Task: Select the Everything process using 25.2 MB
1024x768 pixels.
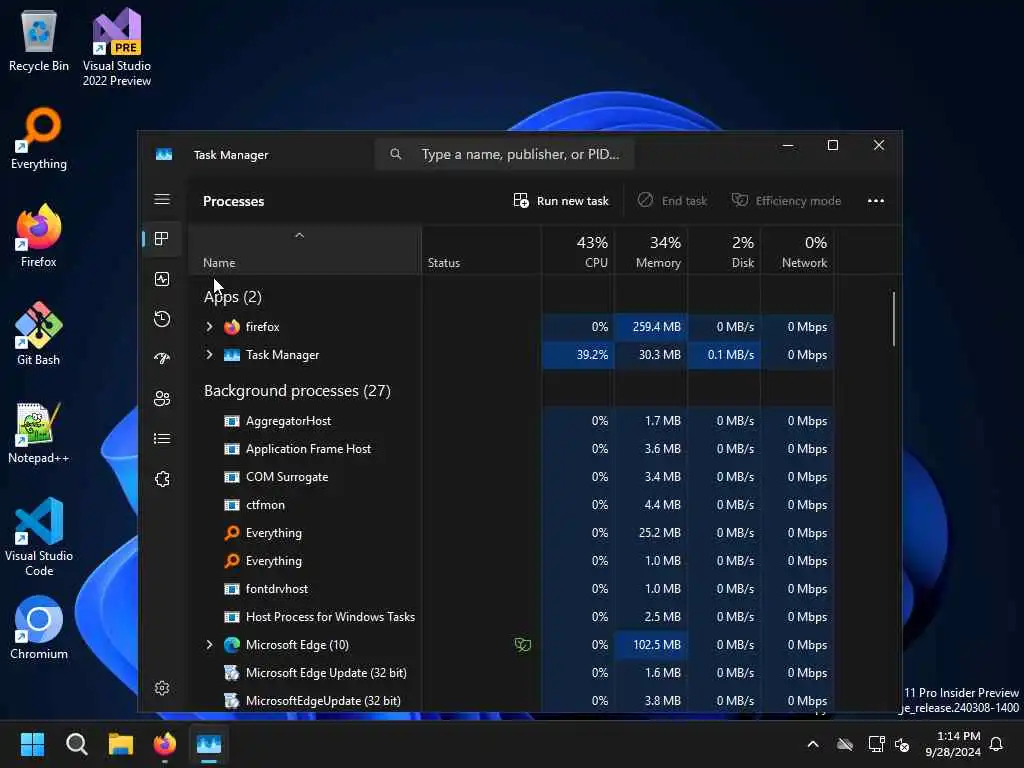Action: [x=511, y=533]
